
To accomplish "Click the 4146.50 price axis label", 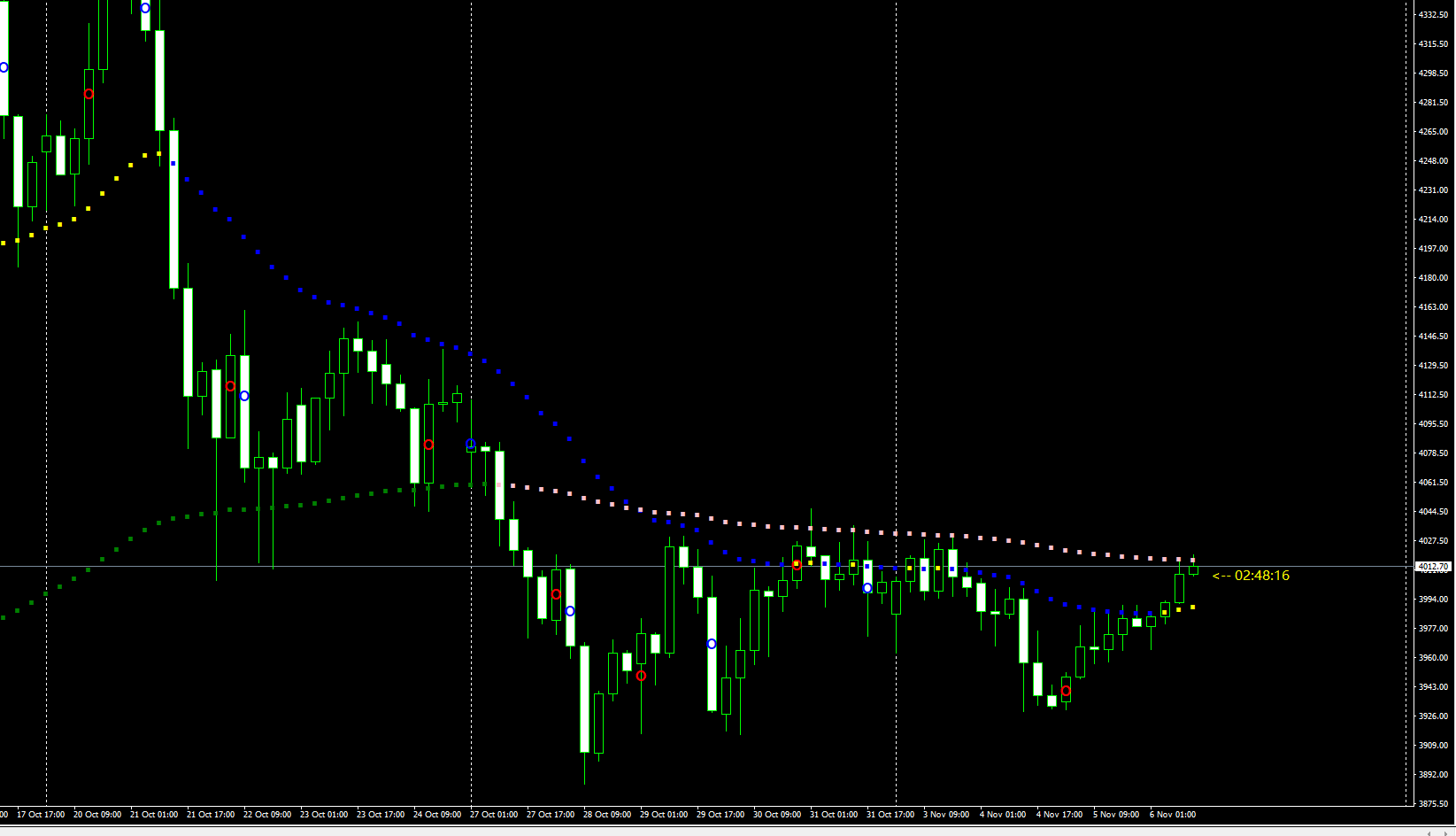I will [1433, 337].
